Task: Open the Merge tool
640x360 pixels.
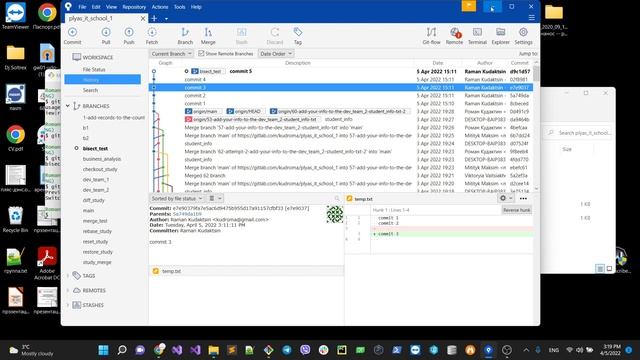Action: [x=208, y=36]
